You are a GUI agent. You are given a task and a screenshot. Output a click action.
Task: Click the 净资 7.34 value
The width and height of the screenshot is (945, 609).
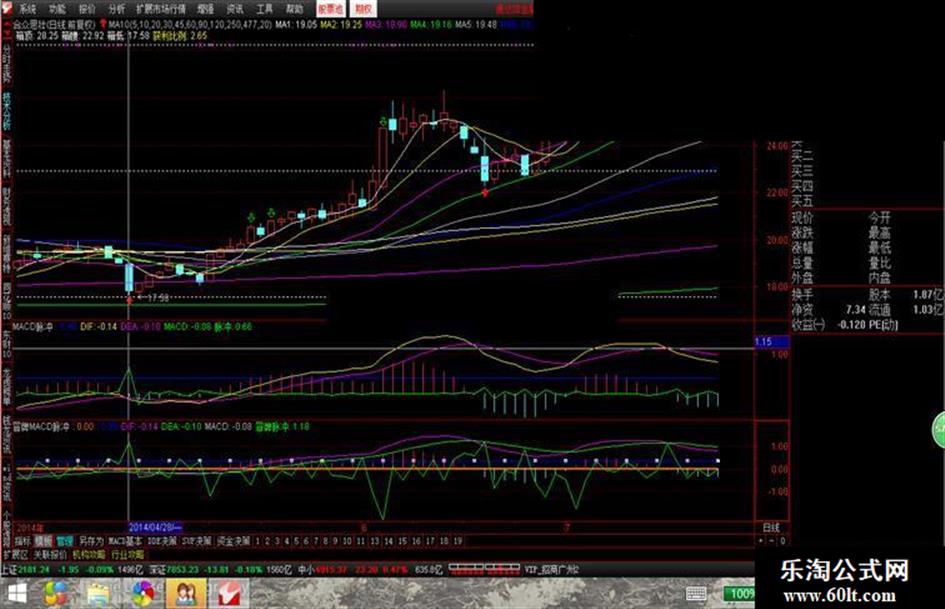856,310
